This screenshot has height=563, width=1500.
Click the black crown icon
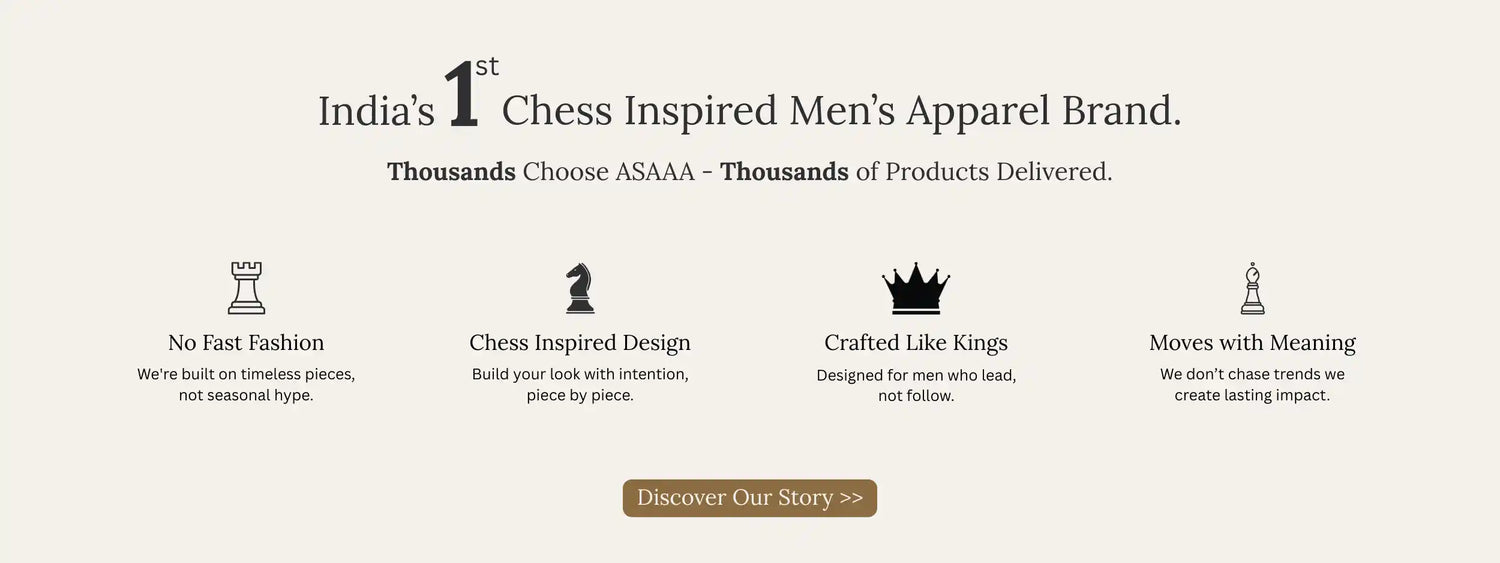pos(916,289)
